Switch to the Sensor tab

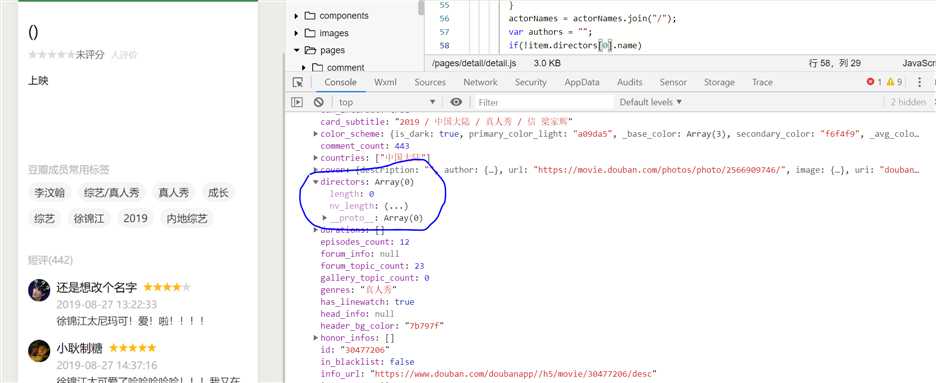click(673, 82)
